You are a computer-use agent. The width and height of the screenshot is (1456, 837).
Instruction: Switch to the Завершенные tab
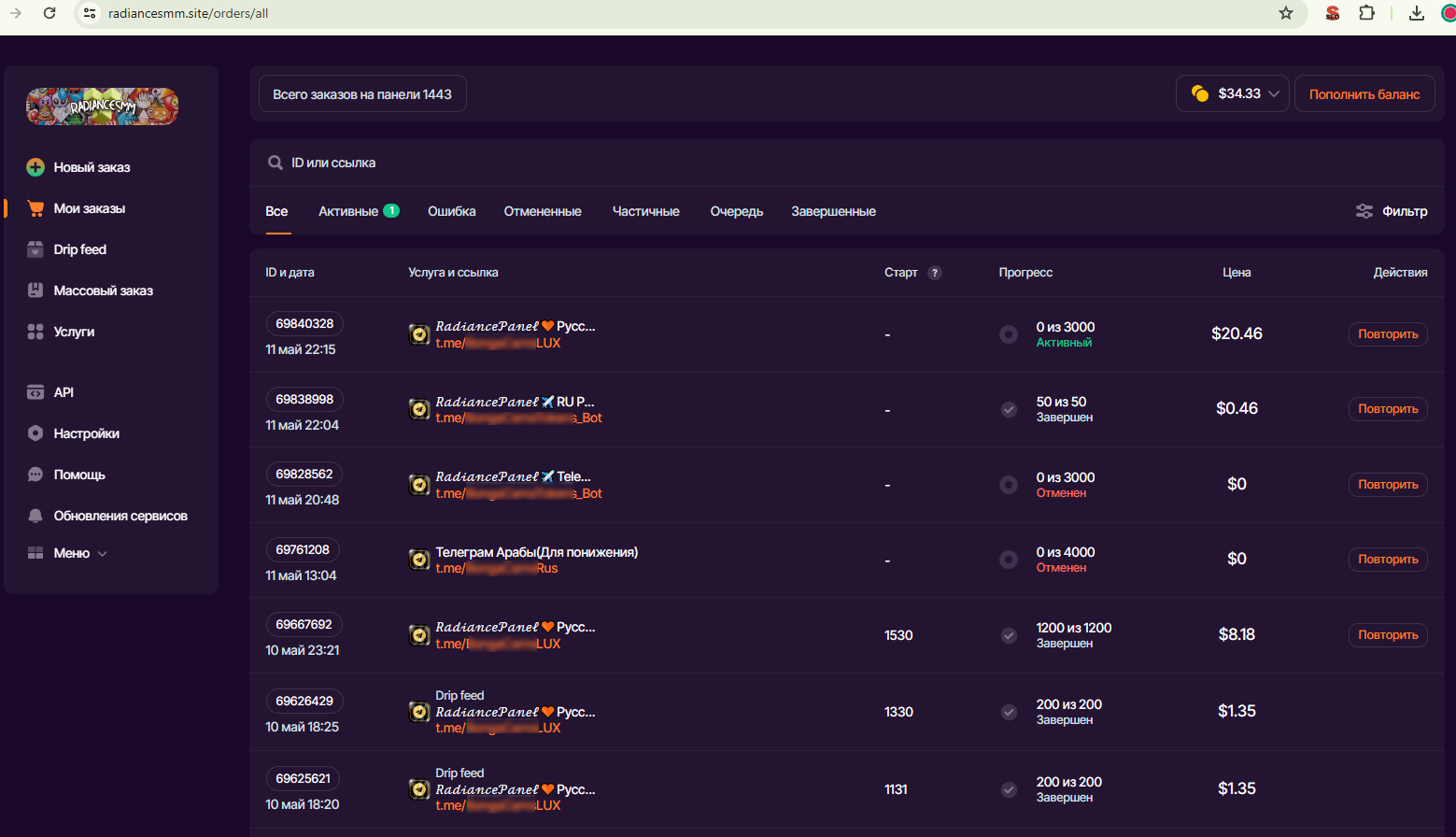(x=834, y=211)
